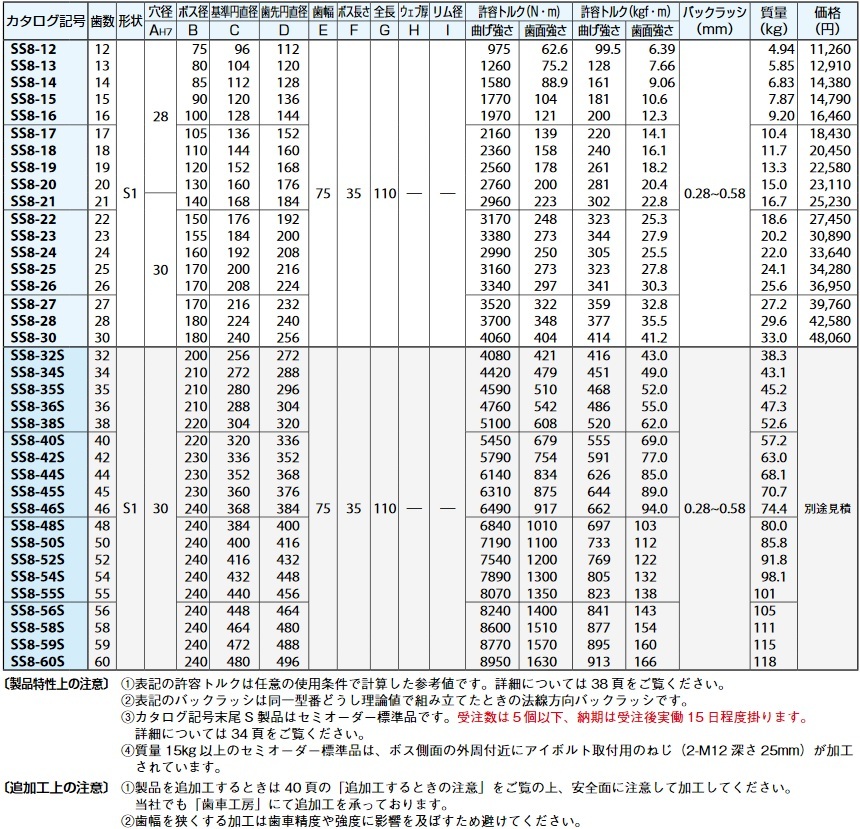860x829 pixels.
Task: Click bending torque 8950 for SS8-60S
Action: [x=495, y=662]
